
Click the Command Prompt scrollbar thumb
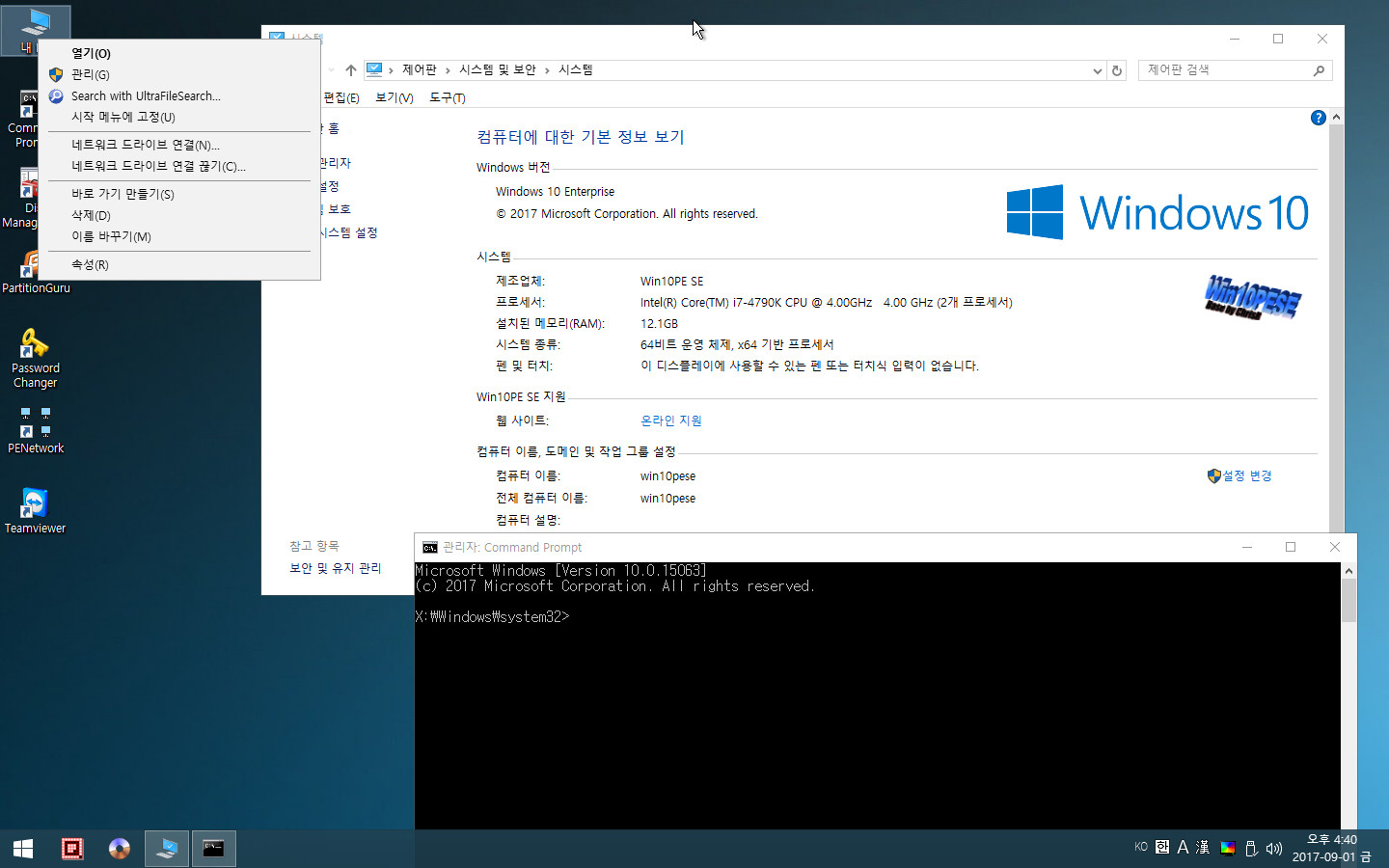pyautogui.click(x=1348, y=601)
